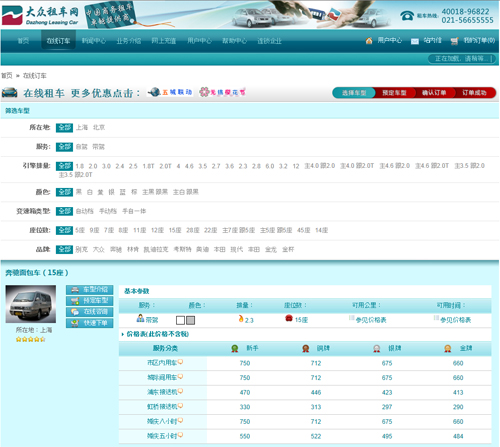Select 全部 for the 服务 filter
Image resolution: width=500 pixels, height=447 pixels.
pos(64,147)
